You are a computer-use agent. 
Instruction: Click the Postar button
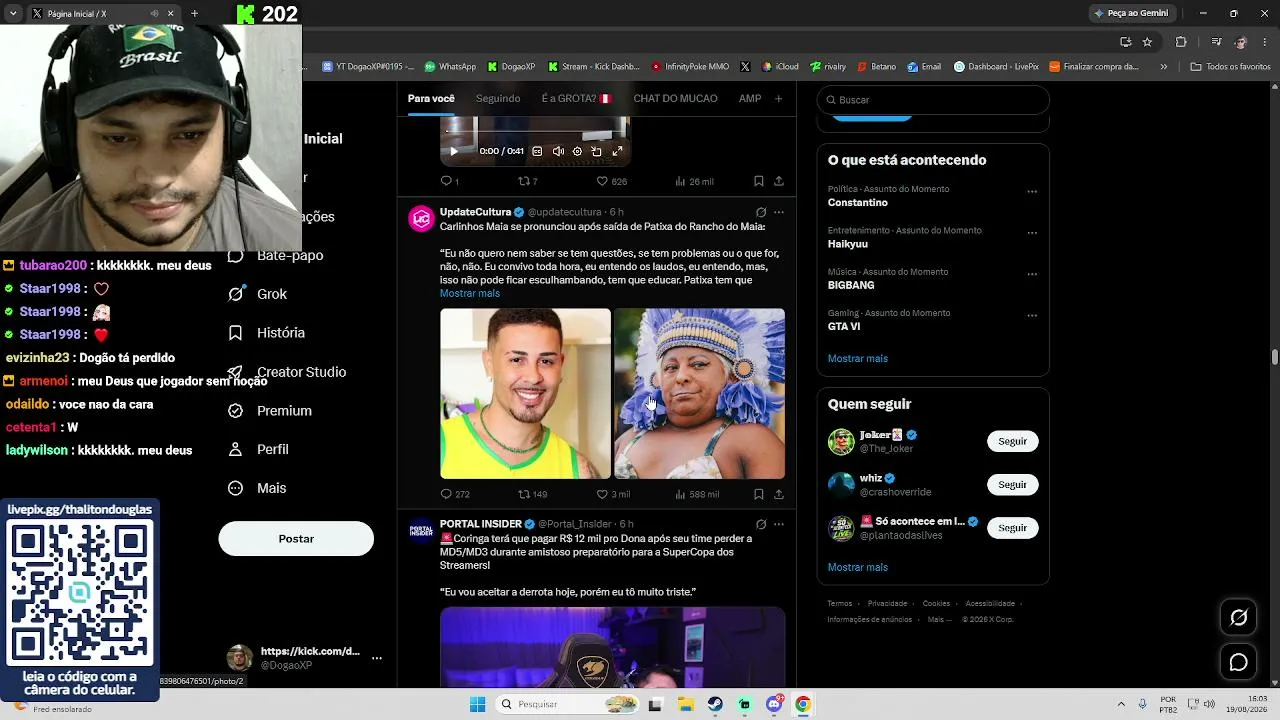[x=296, y=539]
